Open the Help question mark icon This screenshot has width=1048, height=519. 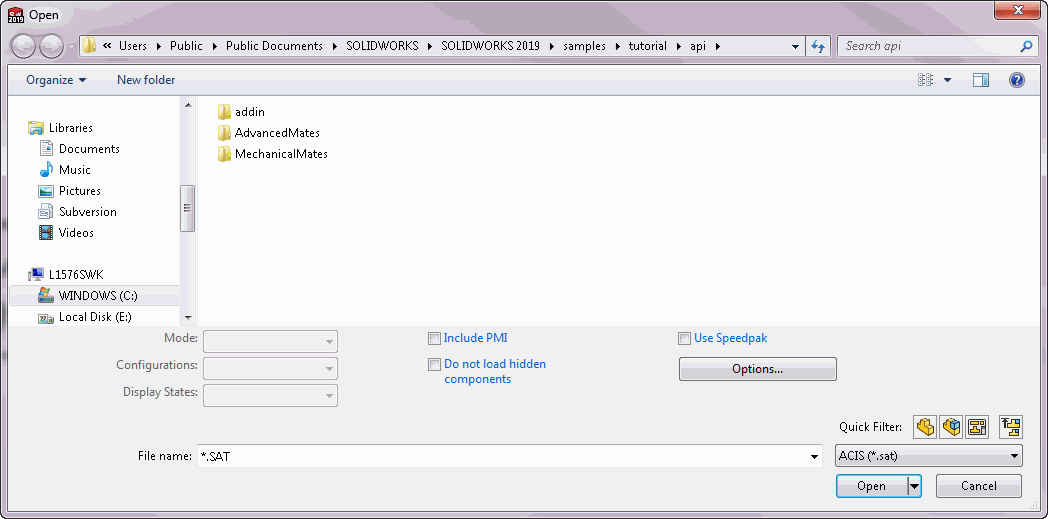point(1017,80)
